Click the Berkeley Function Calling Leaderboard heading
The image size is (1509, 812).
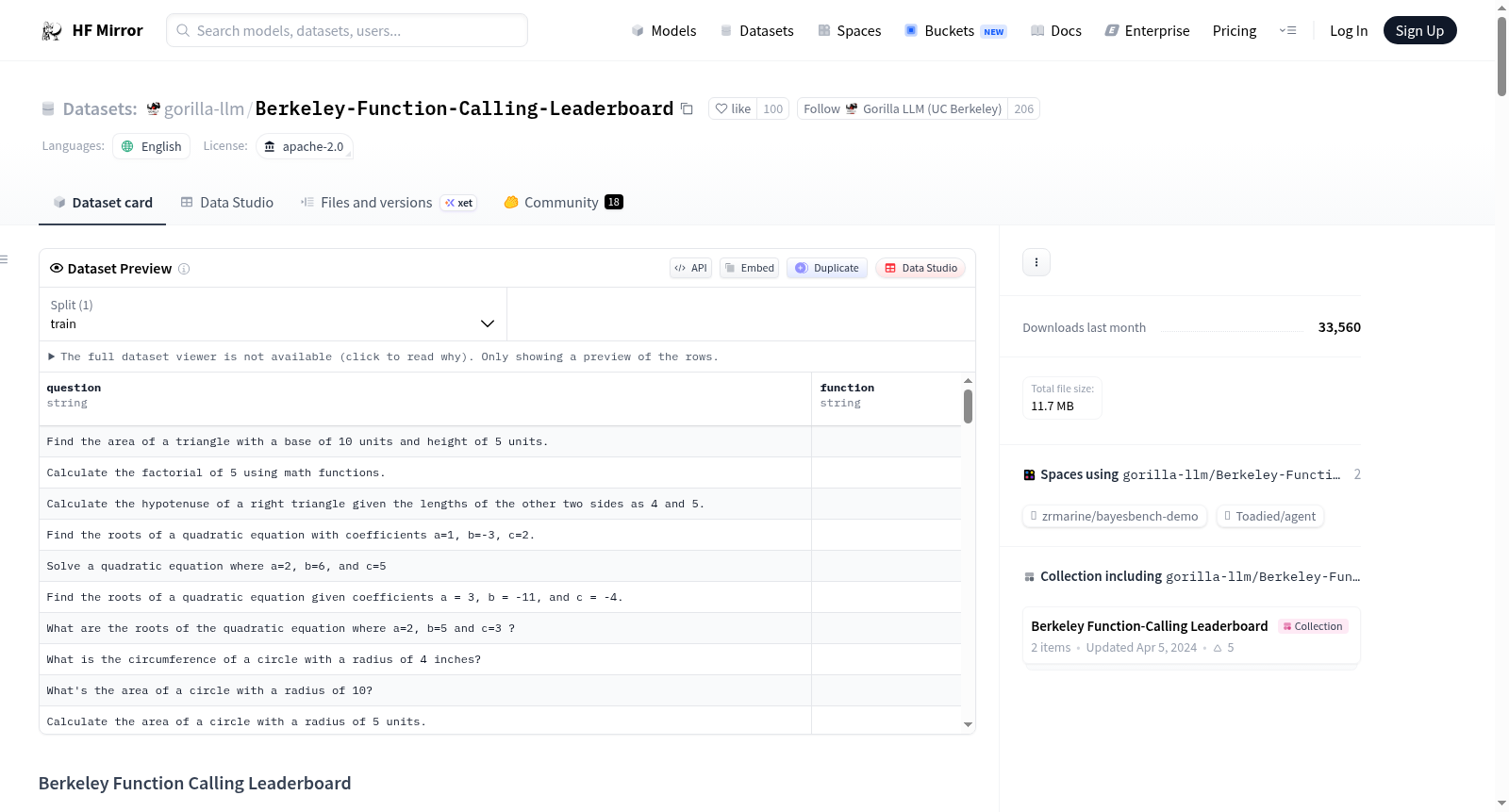tap(194, 784)
